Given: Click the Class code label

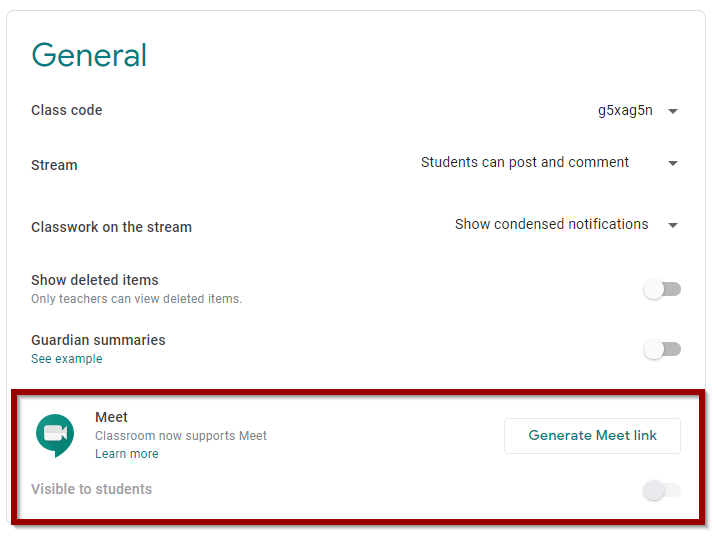Looking at the screenshot, I should [x=67, y=110].
